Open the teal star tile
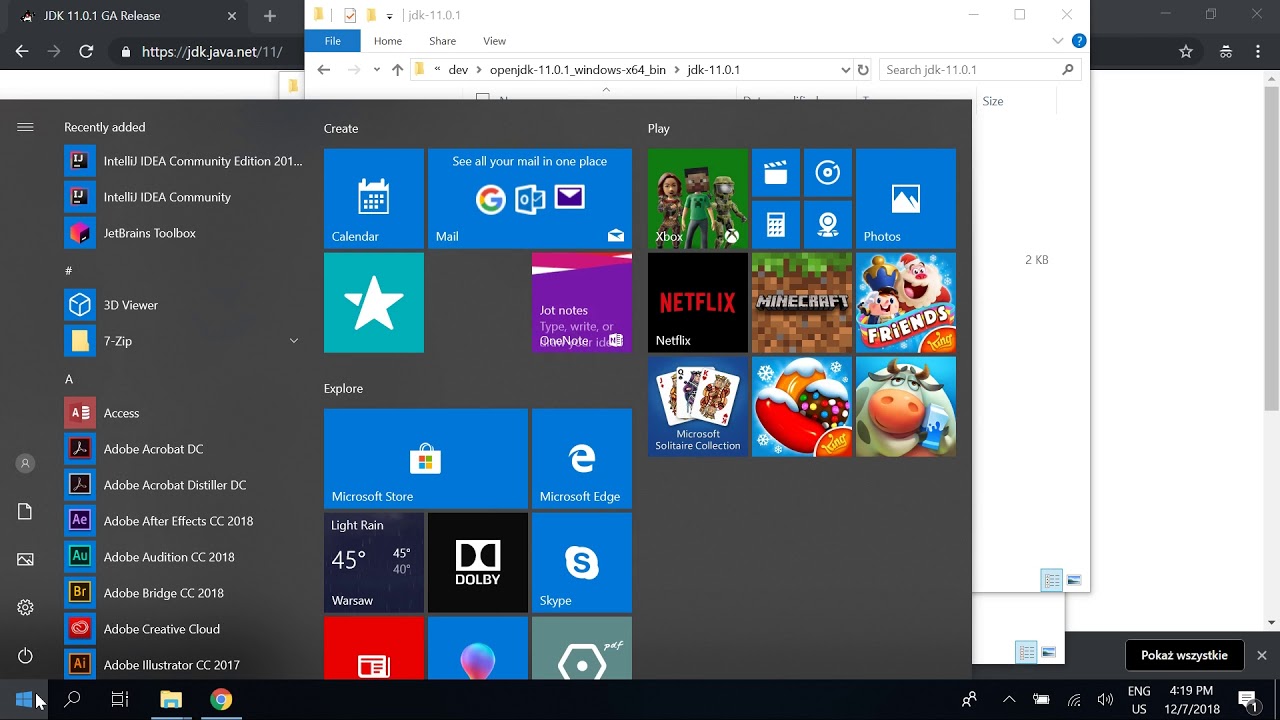Viewport: 1280px width, 720px height. pos(374,302)
